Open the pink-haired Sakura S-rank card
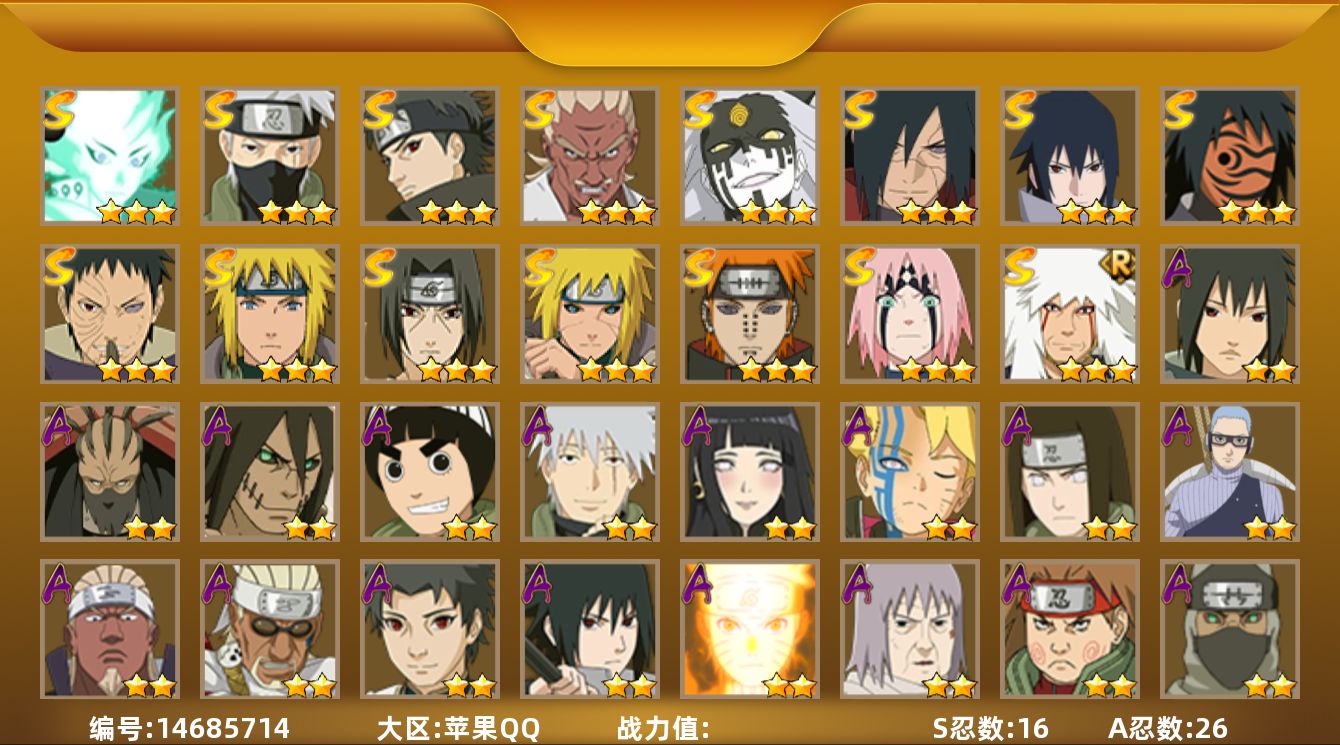1340x745 pixels. 910,314
